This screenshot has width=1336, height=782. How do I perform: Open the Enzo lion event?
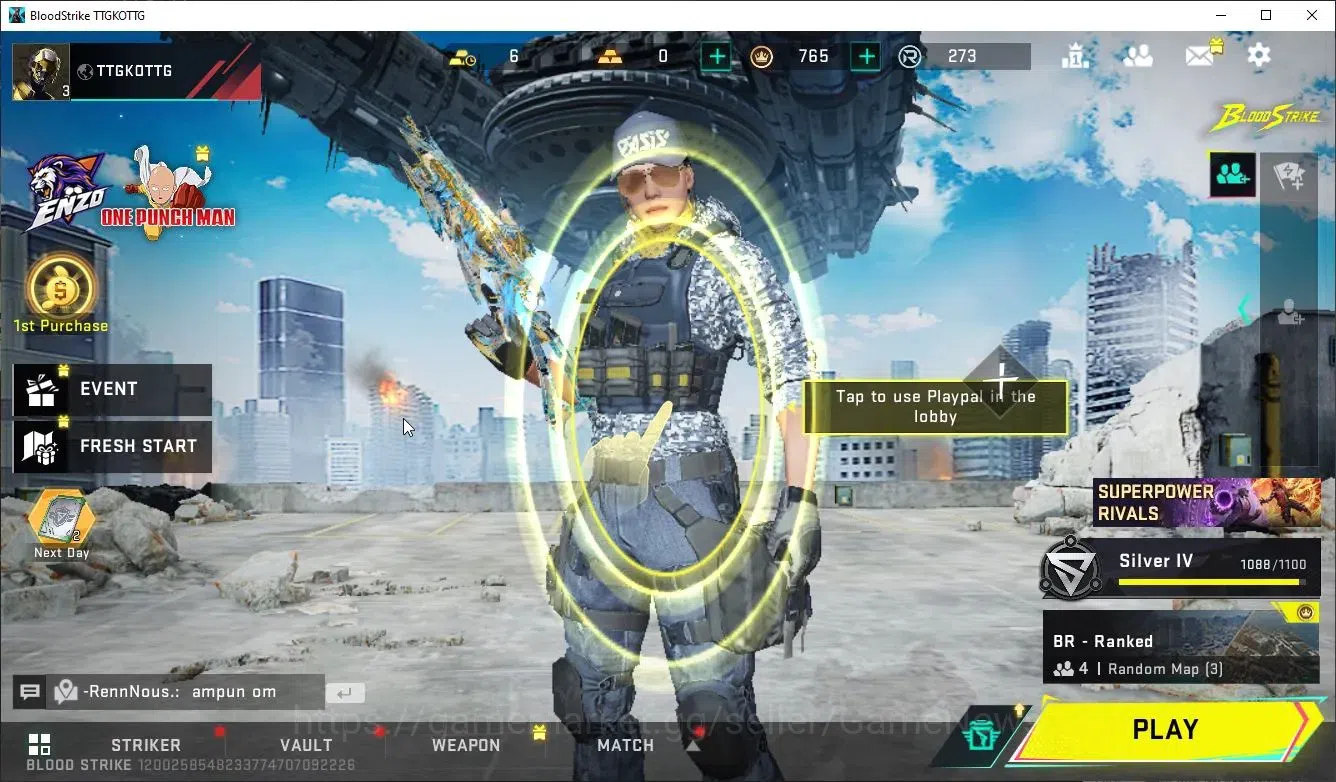tap(64, 190)
